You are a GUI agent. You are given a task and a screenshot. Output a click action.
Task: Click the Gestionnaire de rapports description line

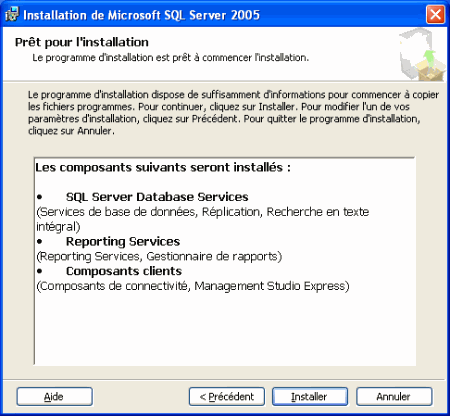click(159, 256)
